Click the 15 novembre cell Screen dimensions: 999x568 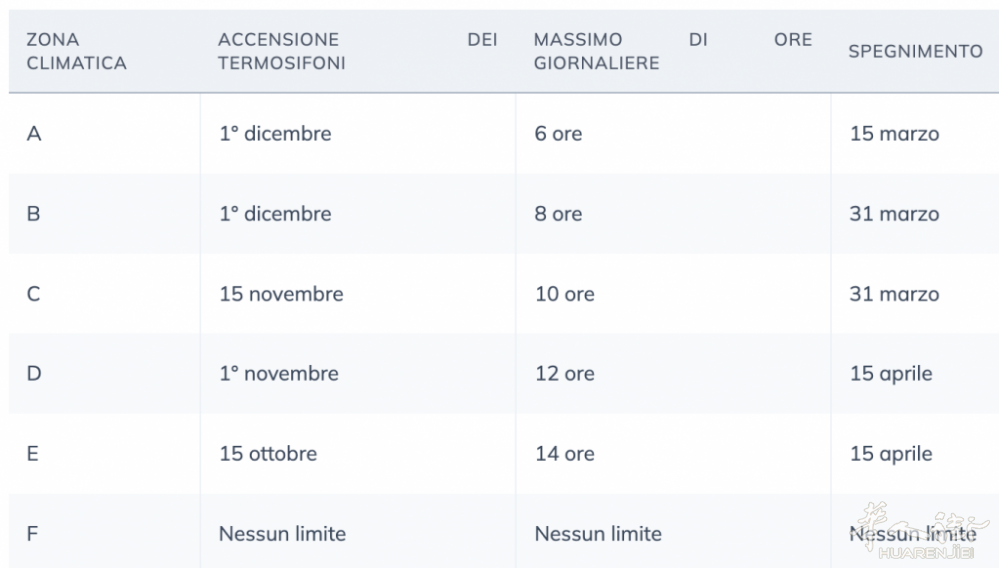pos(281,294)
